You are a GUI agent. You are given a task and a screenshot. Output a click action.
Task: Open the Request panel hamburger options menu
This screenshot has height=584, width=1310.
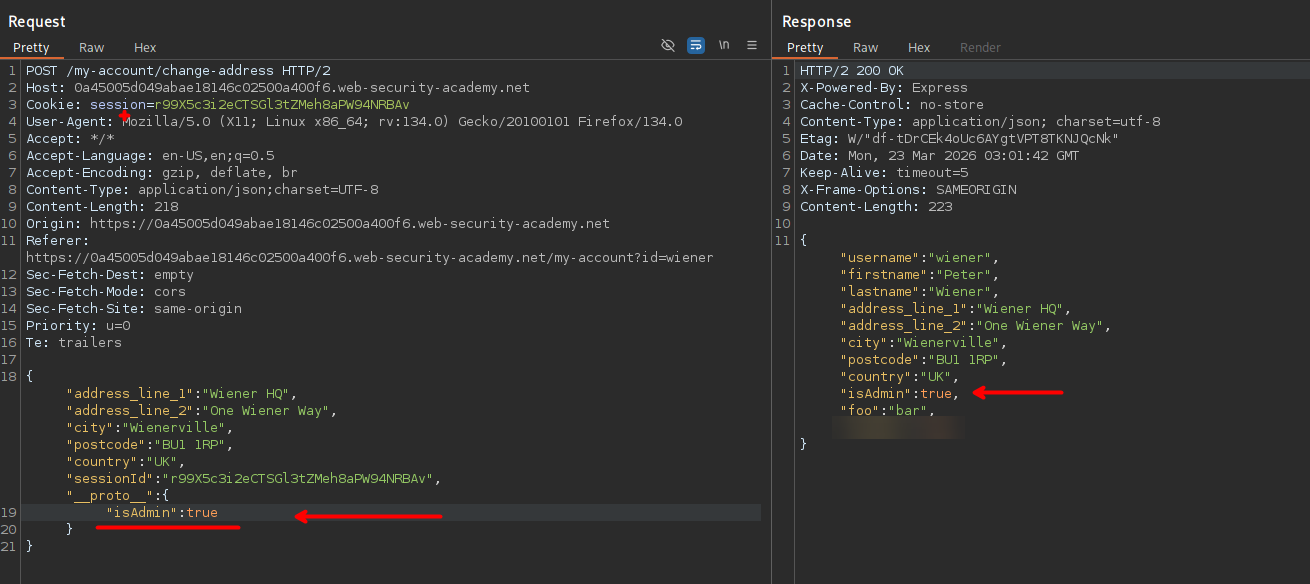click(x=752, y=45)
